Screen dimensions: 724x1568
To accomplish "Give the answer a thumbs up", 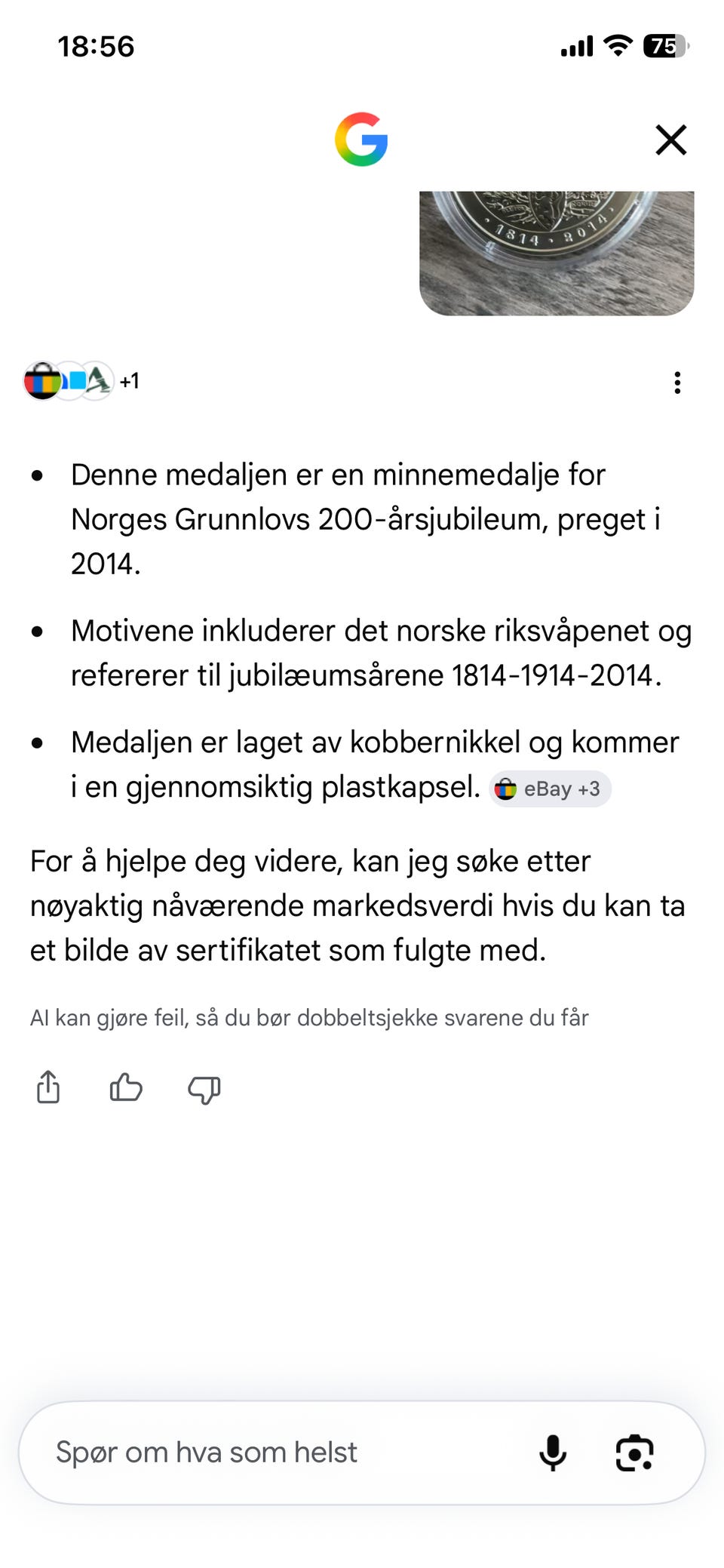I will point(126,1088).
